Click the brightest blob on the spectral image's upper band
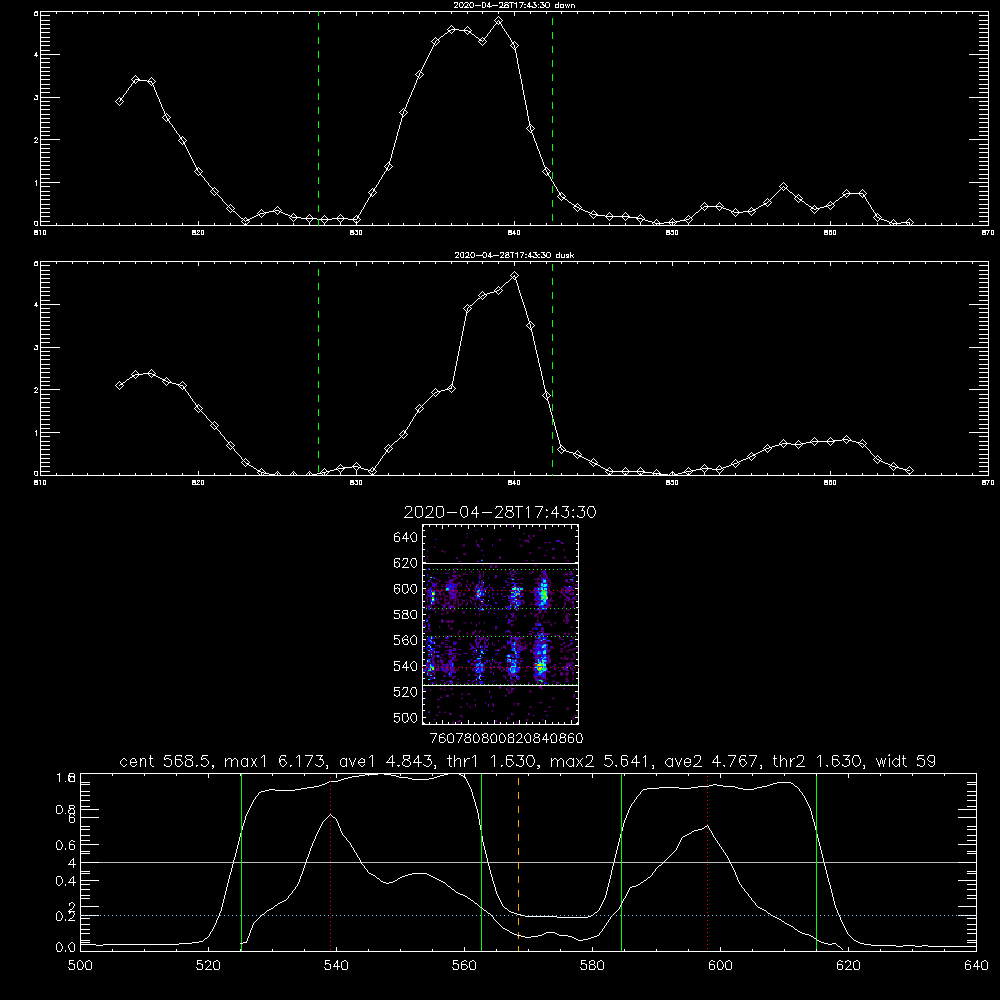Image resolution: width=1000 pixels, height=1000 pixels. (x=543, y=594)
